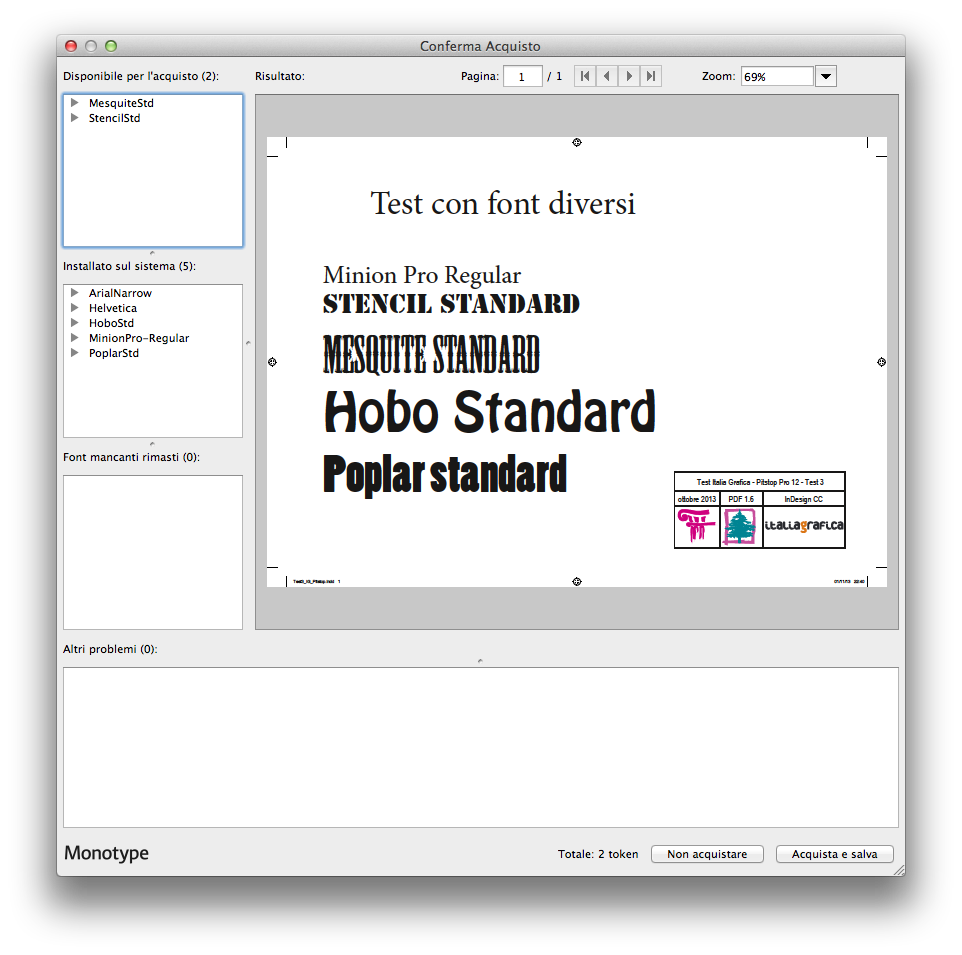962x955 pixels.
Task: Go to first page button
Action: 585,76
